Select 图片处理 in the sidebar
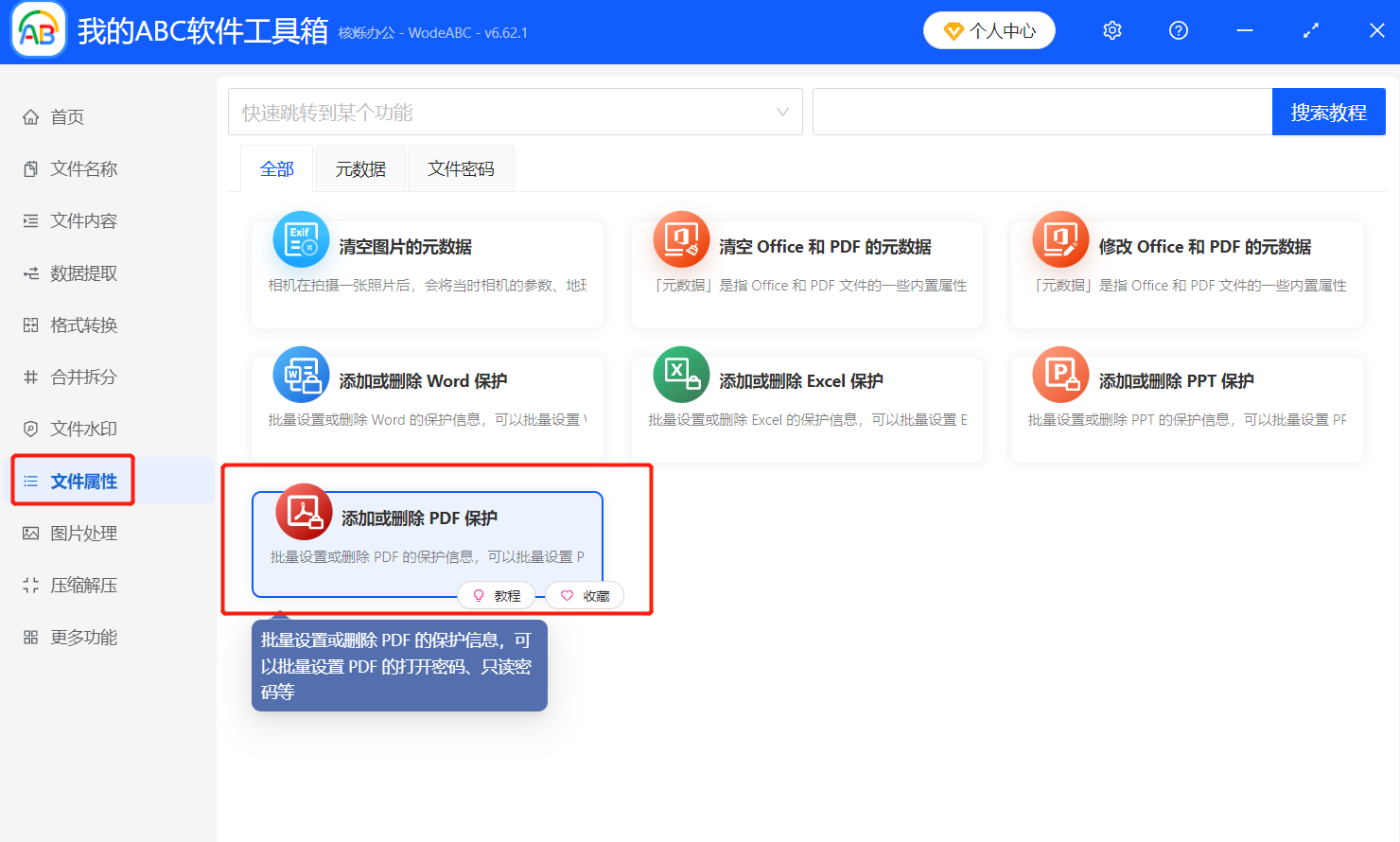The image size is (1400, 842). [73, 533]
